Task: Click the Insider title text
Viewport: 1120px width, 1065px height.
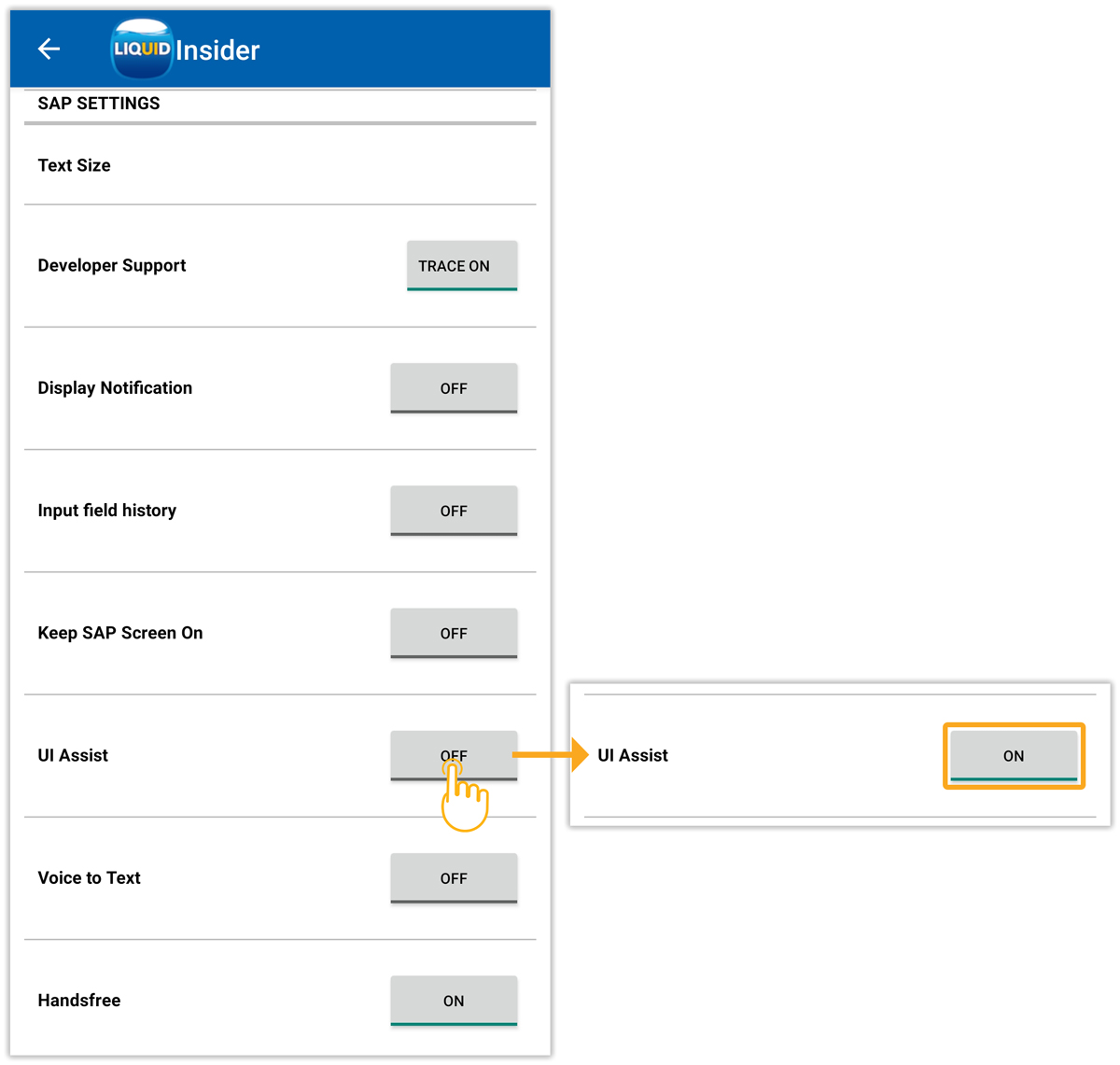Action: click(217, 50)
